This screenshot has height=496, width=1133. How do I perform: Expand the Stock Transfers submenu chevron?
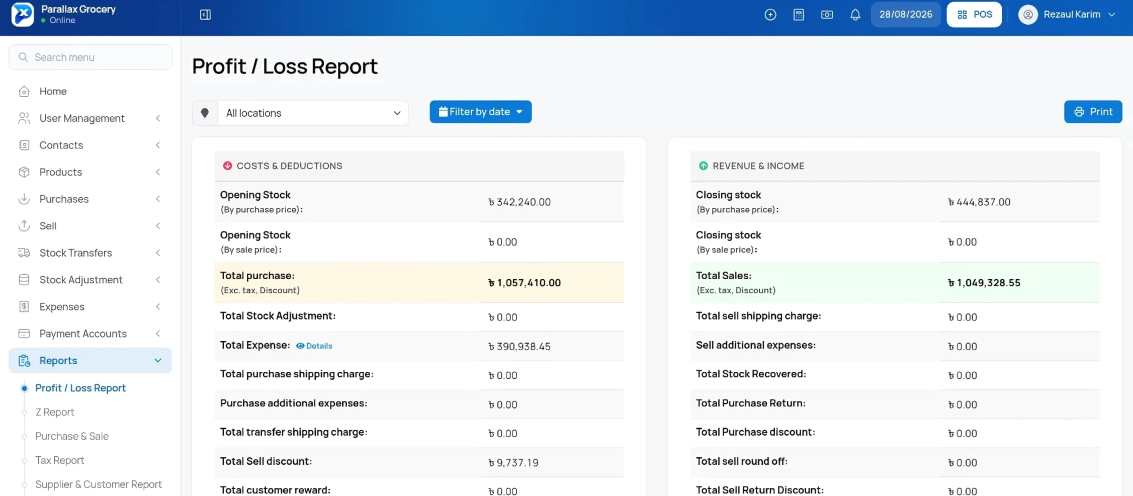(158, 253)
